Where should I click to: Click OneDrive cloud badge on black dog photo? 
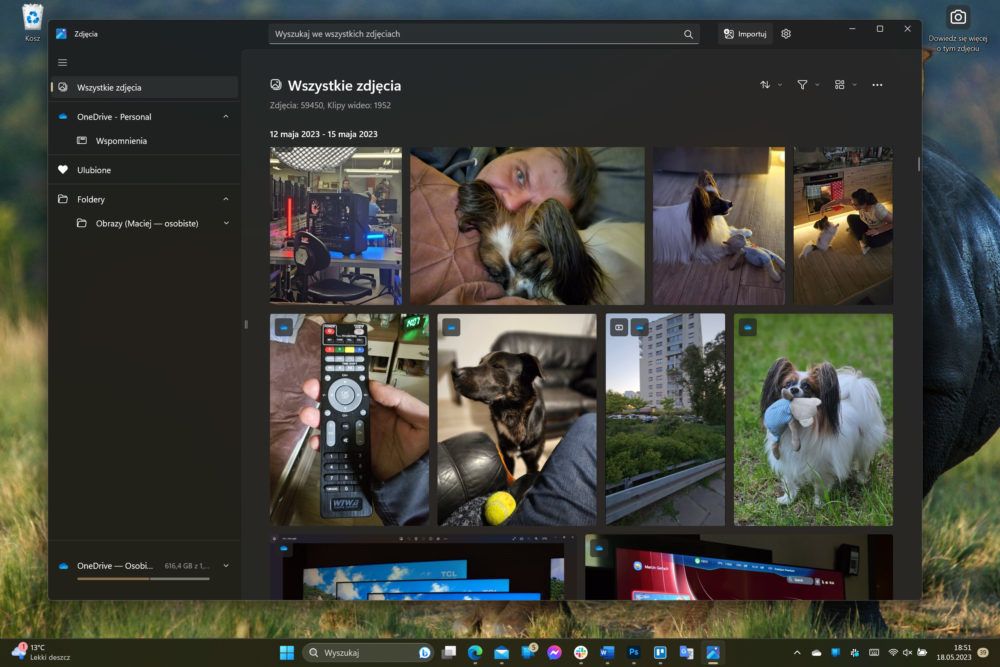(x=451, y=328)
